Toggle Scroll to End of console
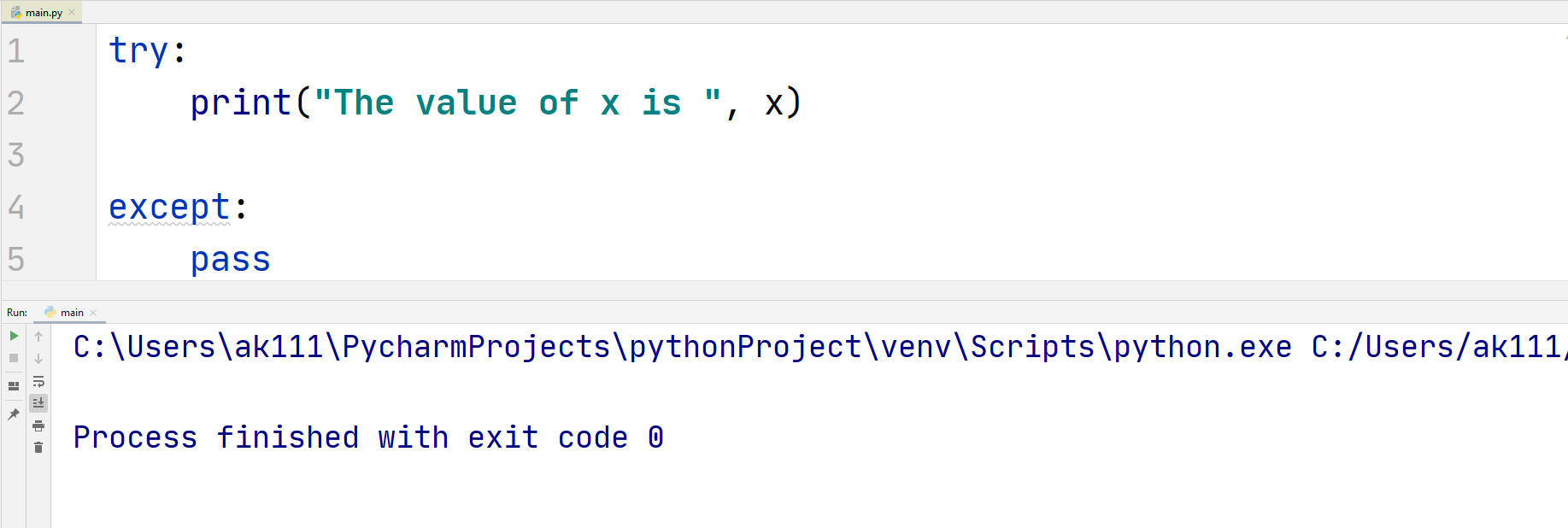This screenshot has width=1568, height=528. [38, 402]
